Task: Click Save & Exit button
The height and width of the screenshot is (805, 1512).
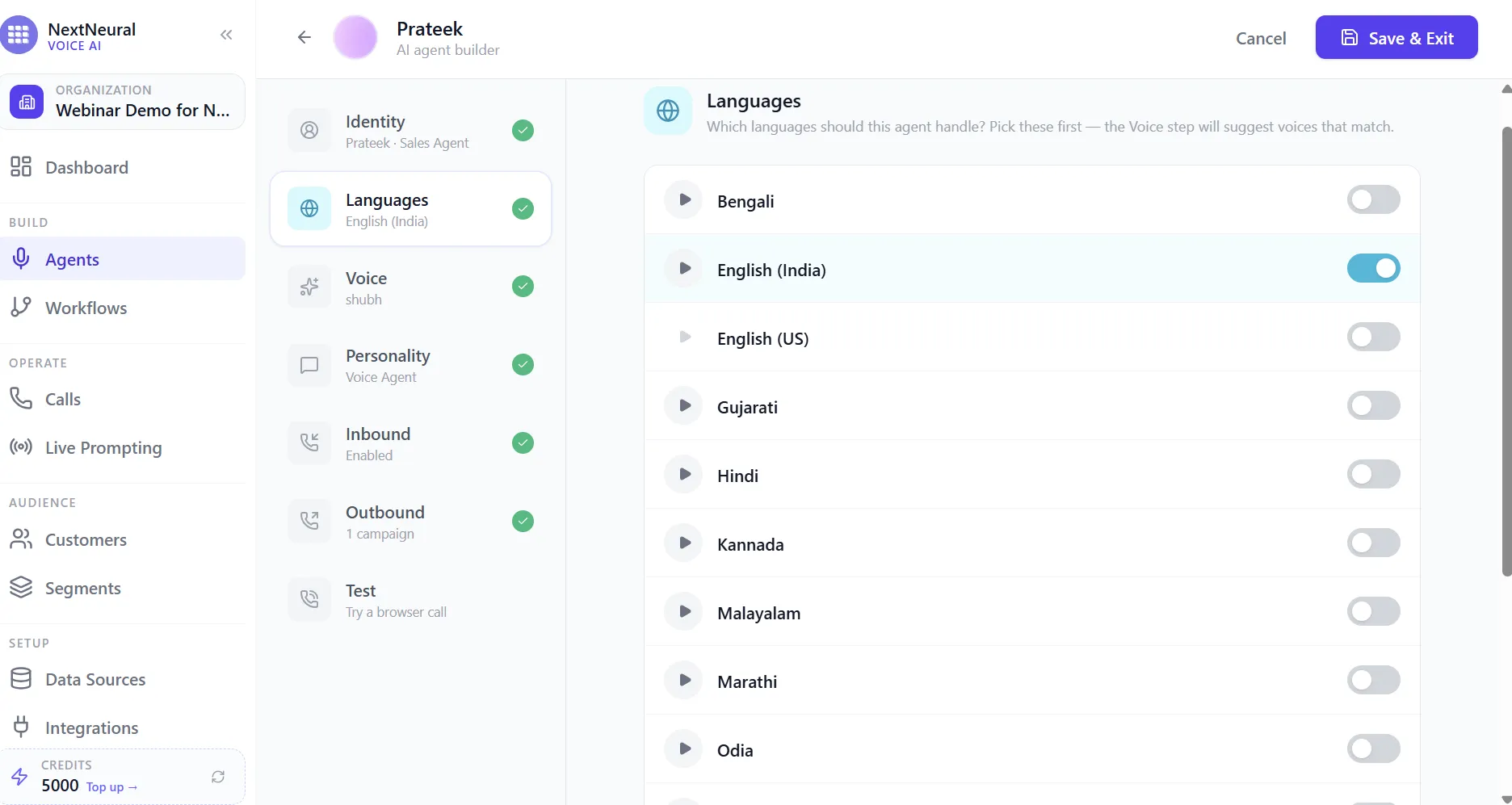Action: [1396, 37]
